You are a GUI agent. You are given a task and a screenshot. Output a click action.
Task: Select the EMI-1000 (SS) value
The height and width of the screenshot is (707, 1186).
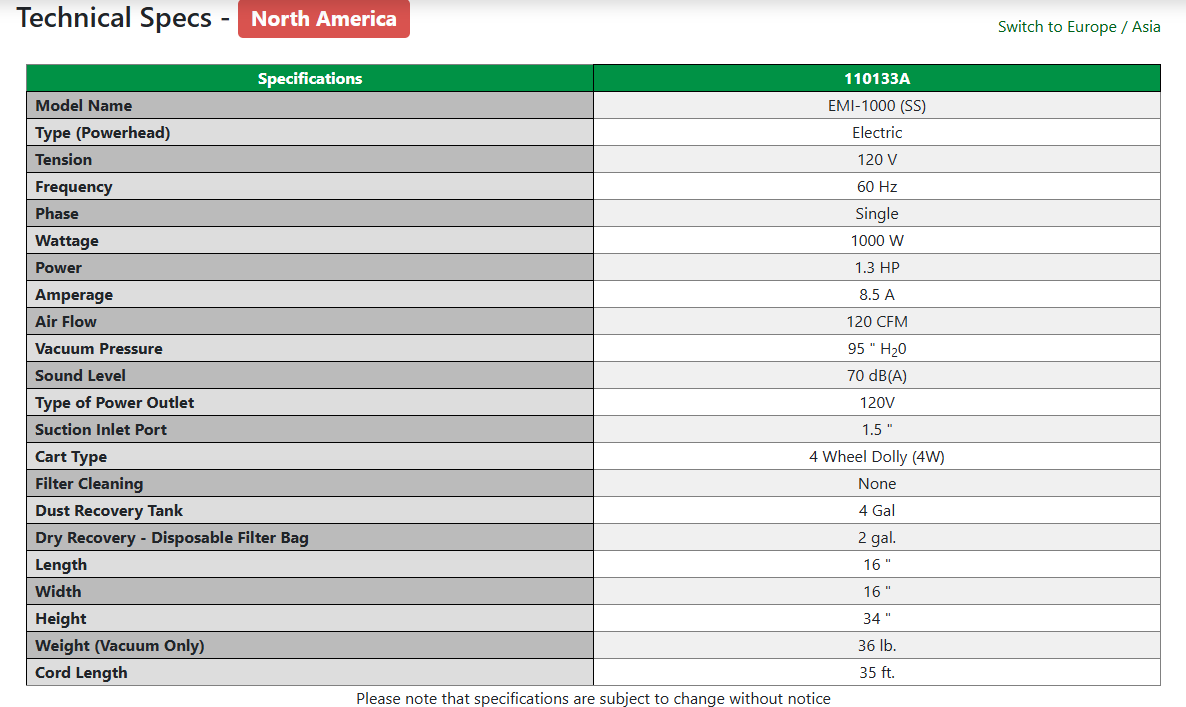tap(877, 106)
